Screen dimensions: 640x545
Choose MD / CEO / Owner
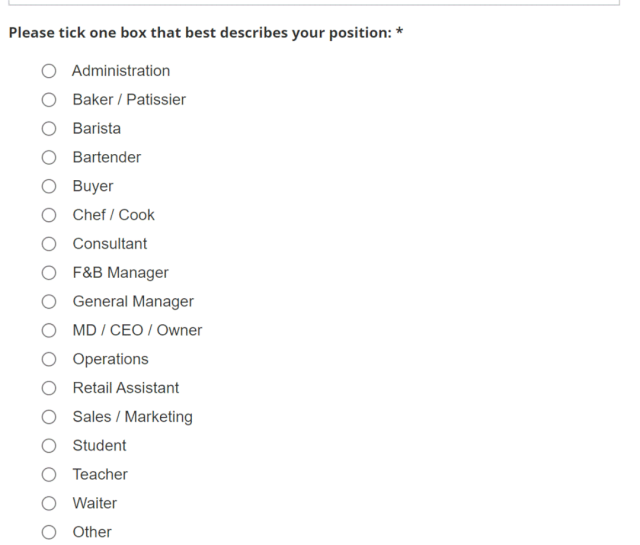[x=49, y=330]
